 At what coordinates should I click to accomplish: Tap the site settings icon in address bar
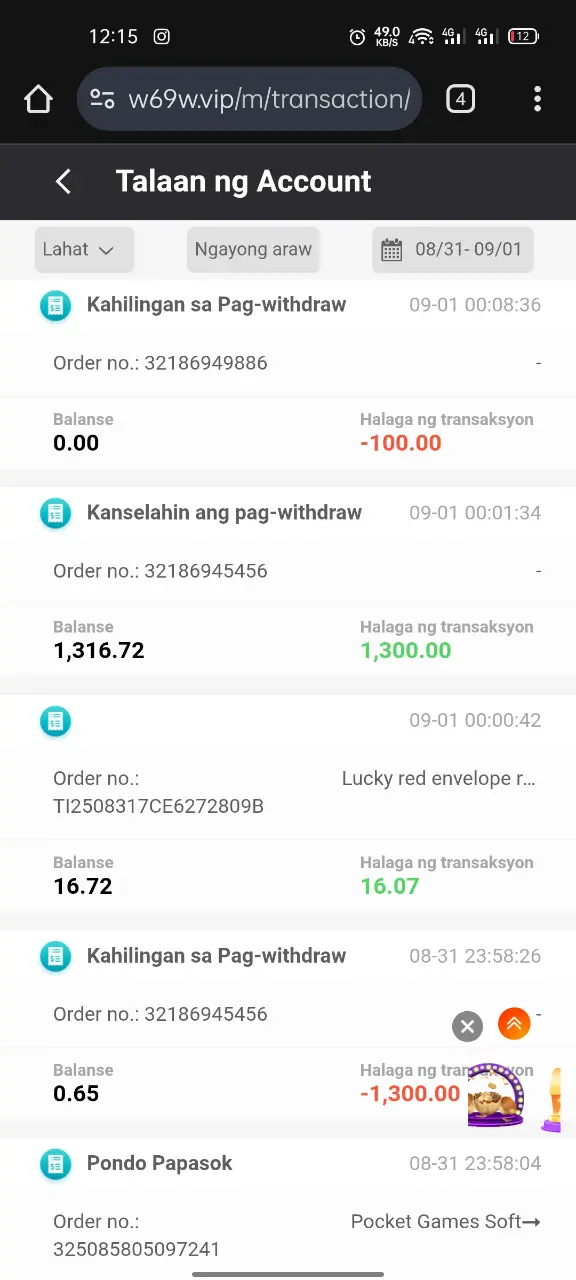point(102,99)
